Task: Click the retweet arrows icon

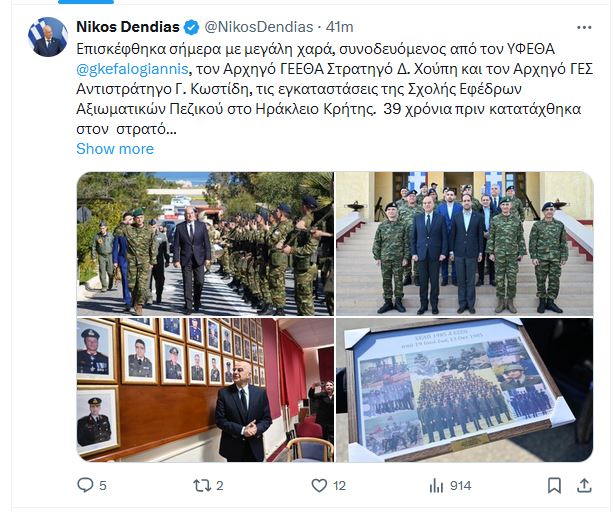Action: pos(202,486)
